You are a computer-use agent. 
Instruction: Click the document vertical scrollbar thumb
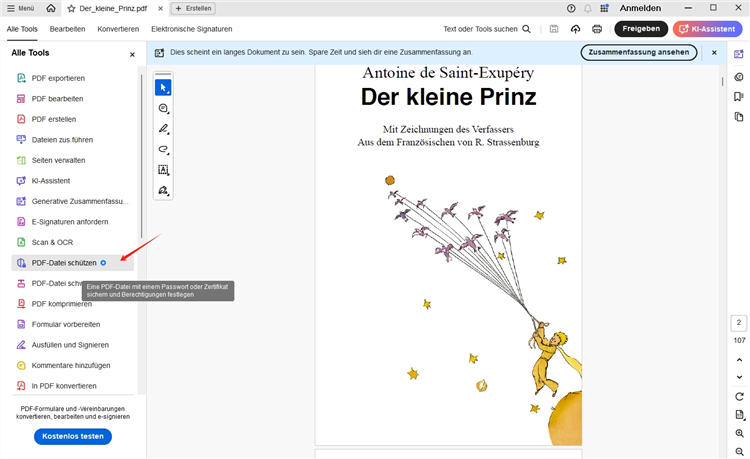pos(722,81)
